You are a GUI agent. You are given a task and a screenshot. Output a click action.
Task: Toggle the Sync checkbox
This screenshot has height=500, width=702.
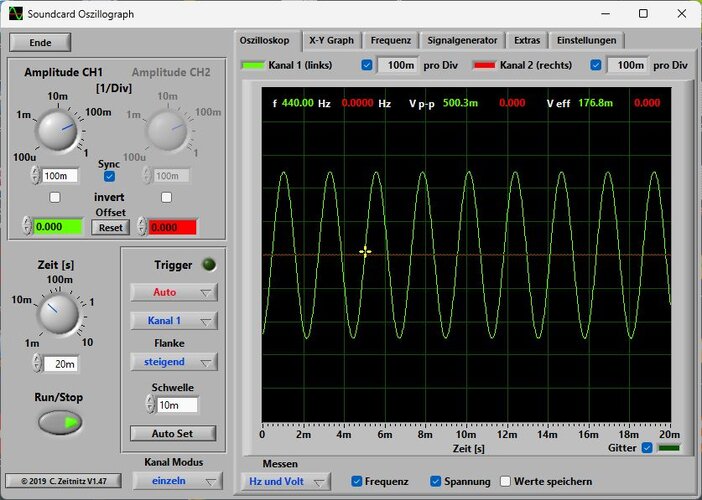pos(109,176)
